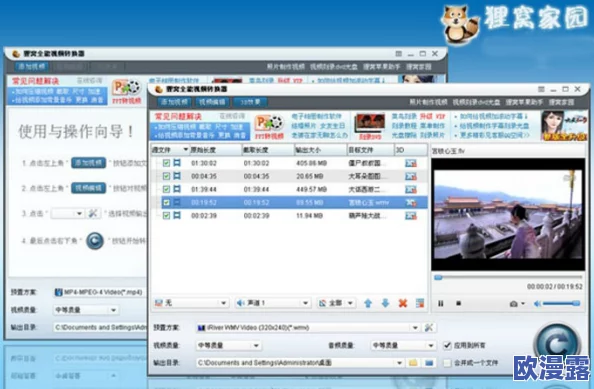Delete selected file with the red X icon

point(403,303)
